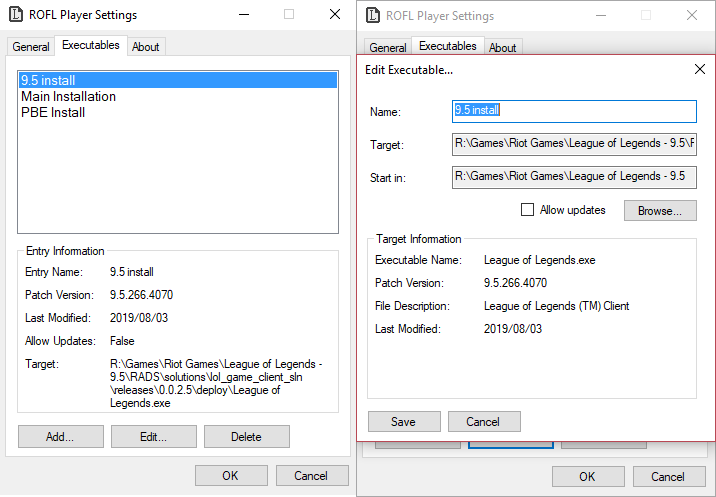Click Cancel in right settings window
Screen dimensions: 716x497
point(669,476)
